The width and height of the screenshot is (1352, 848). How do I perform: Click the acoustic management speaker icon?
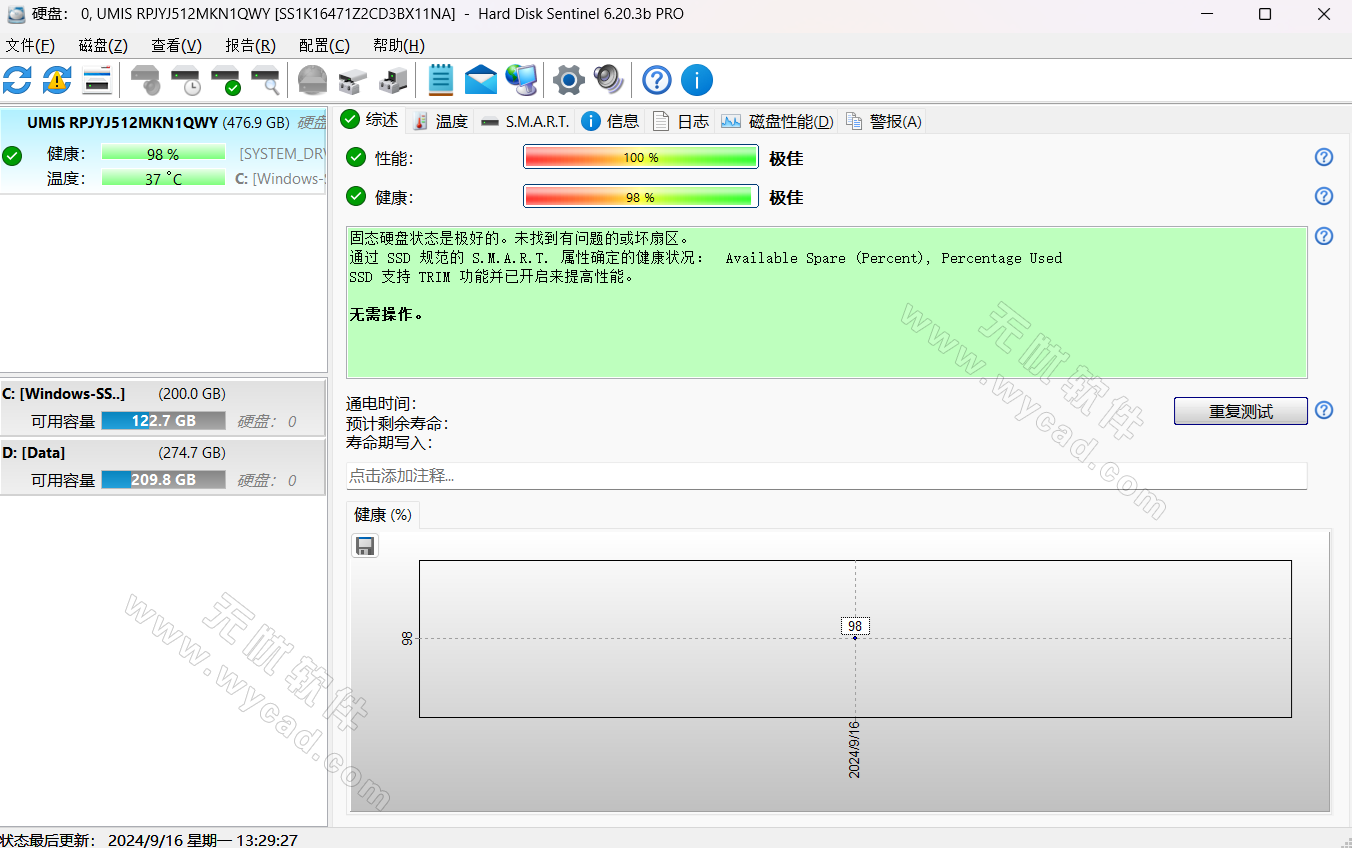[x=609, y=80]
